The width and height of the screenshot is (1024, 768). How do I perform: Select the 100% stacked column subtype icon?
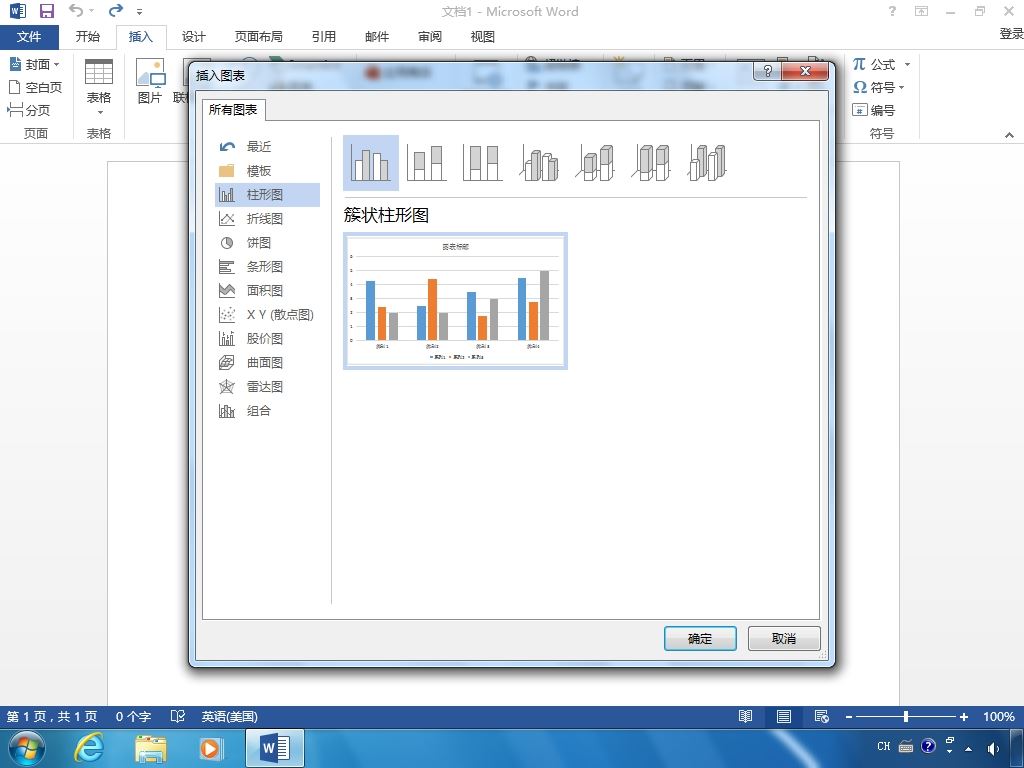[483, 163]
